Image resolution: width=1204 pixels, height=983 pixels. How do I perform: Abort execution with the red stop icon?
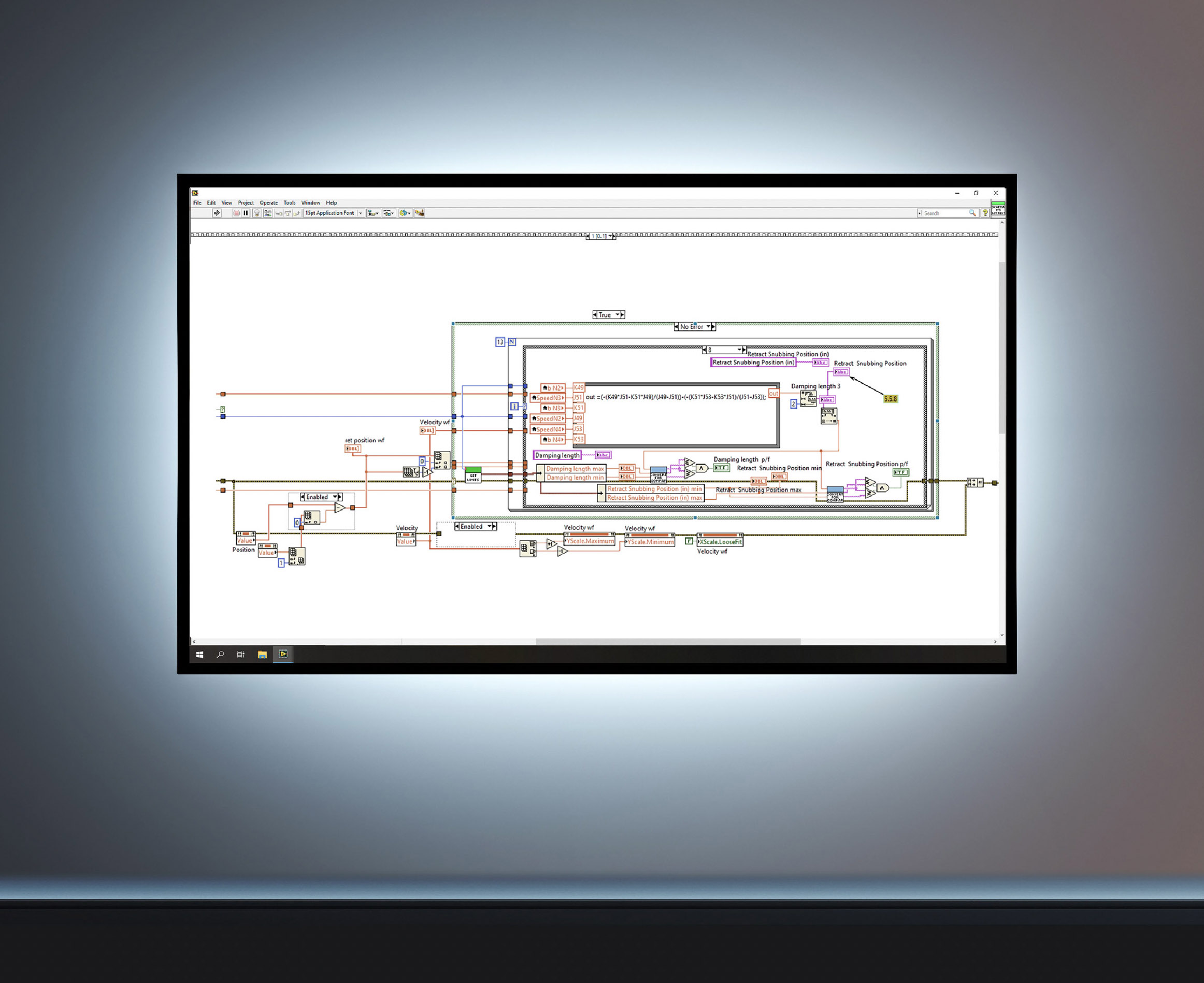pos(237,213)
